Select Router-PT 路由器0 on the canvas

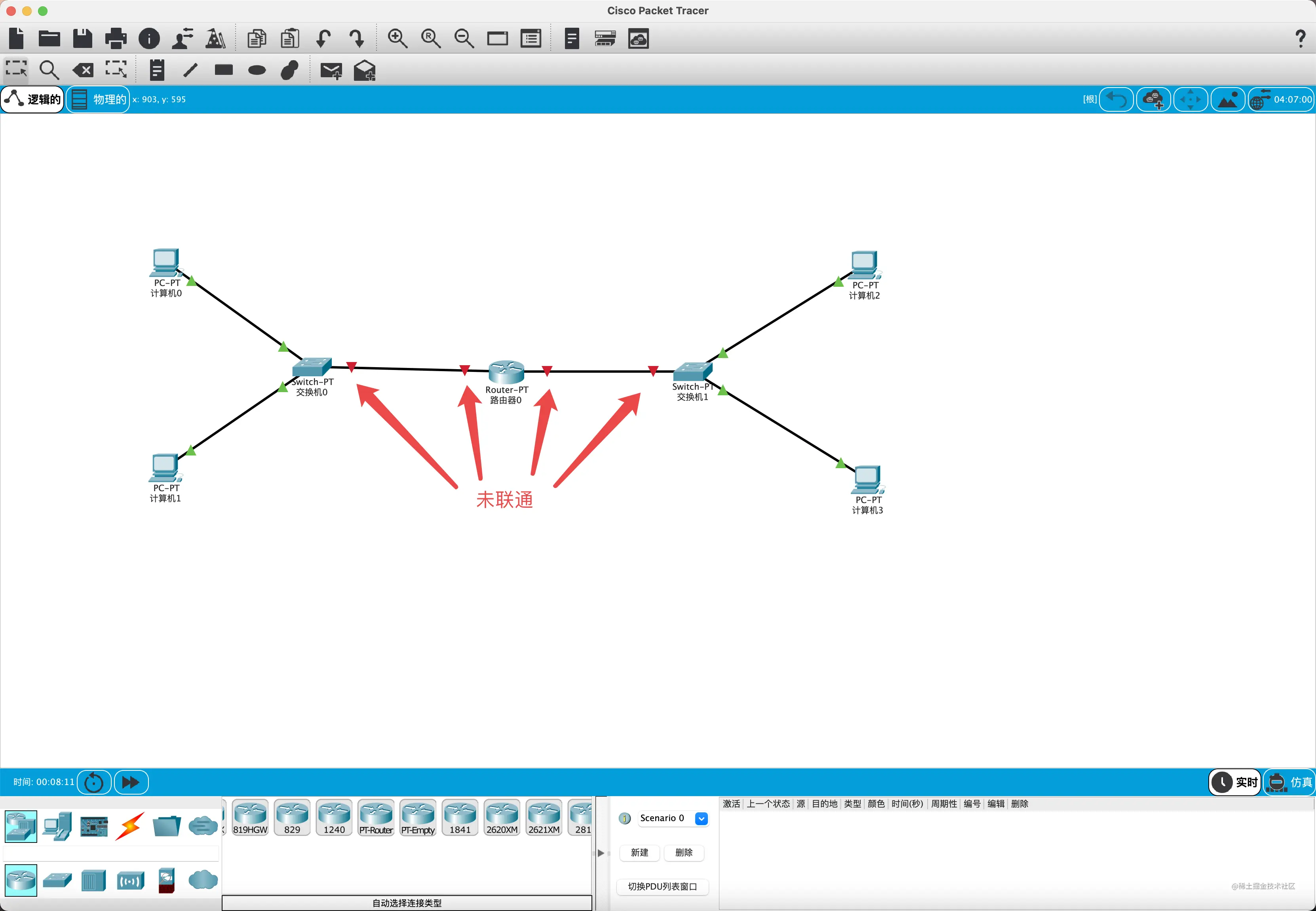pos(506,372)
